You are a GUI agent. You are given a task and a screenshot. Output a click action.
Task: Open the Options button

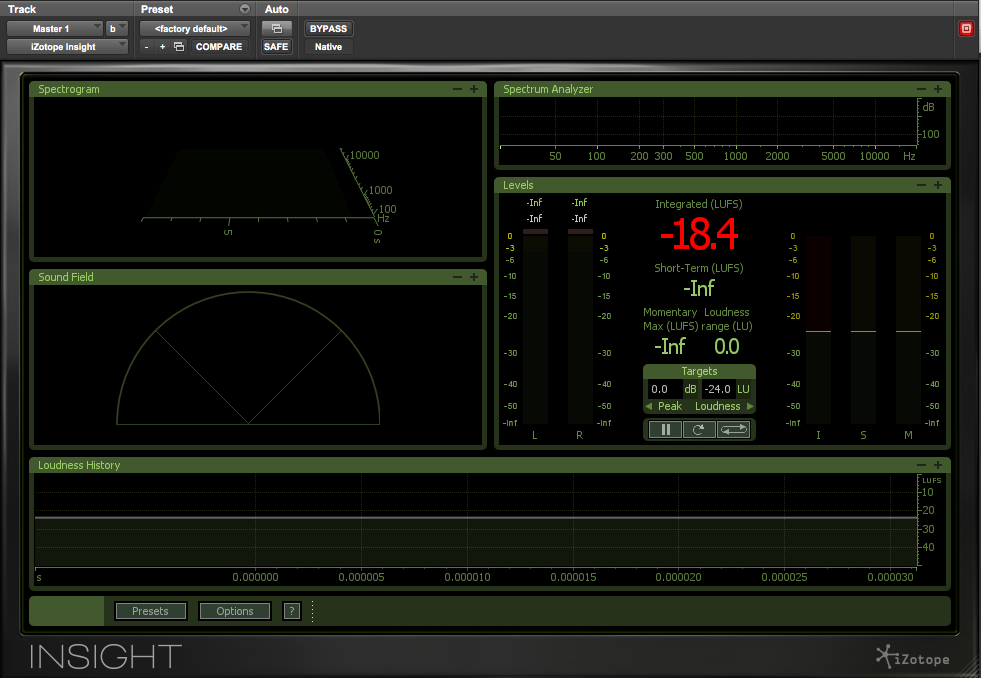tap(235, 611)
